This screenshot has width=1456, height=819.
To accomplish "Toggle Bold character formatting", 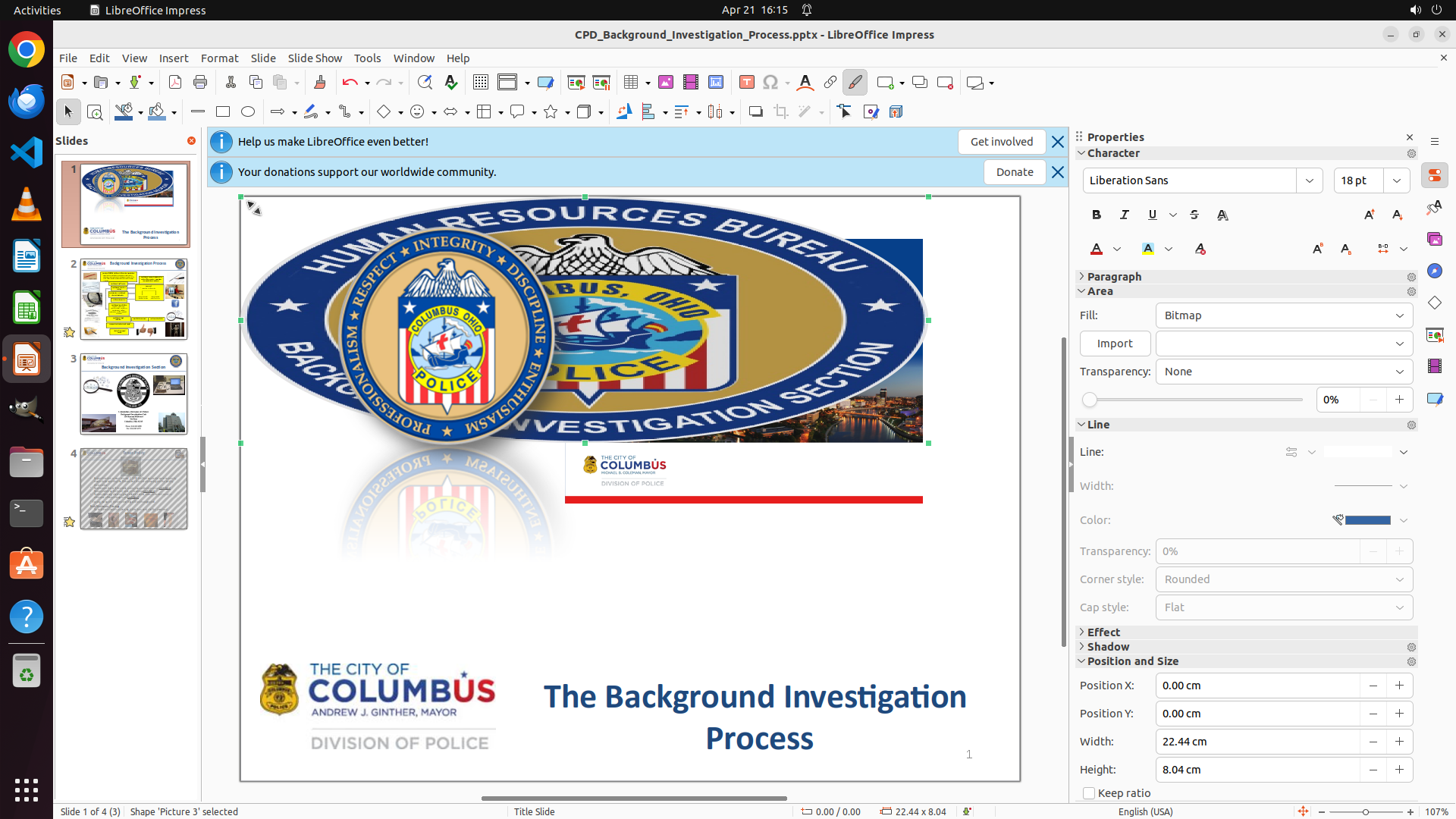I will point(1096,215).
